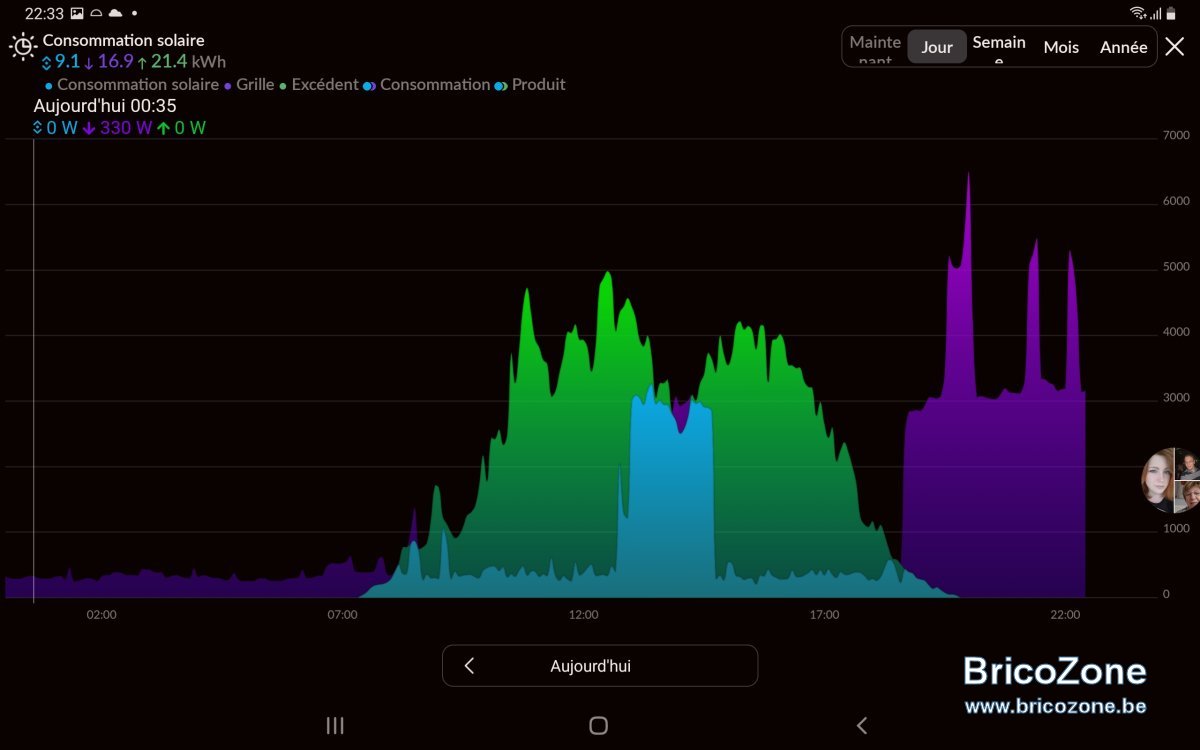This screenshot has width=1200, height=750.
Task: Toggle the Grille legend series
Action: [249, 85]
